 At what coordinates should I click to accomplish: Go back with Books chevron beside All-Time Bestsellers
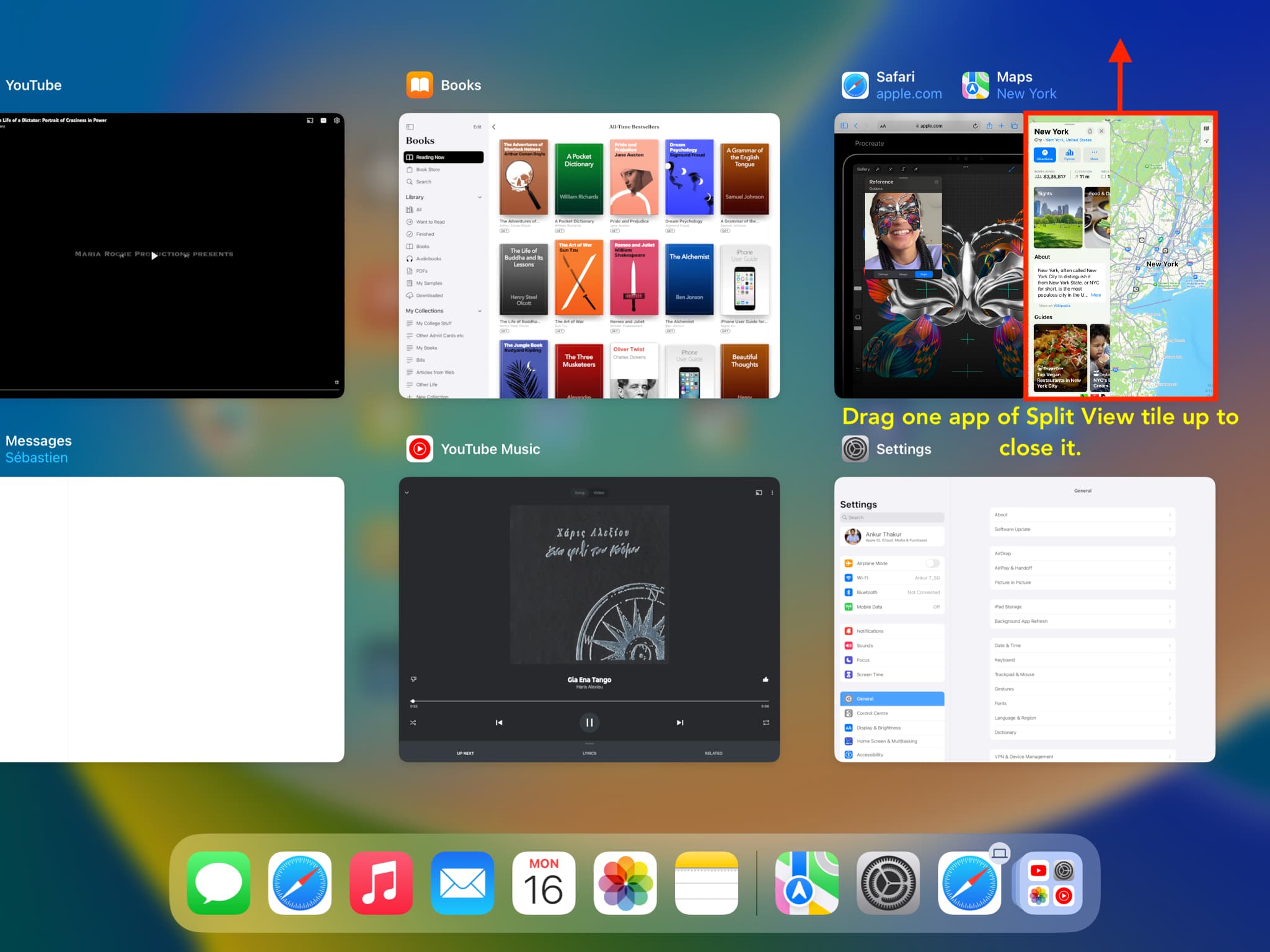pyautogui.click(x=494, y=126)
